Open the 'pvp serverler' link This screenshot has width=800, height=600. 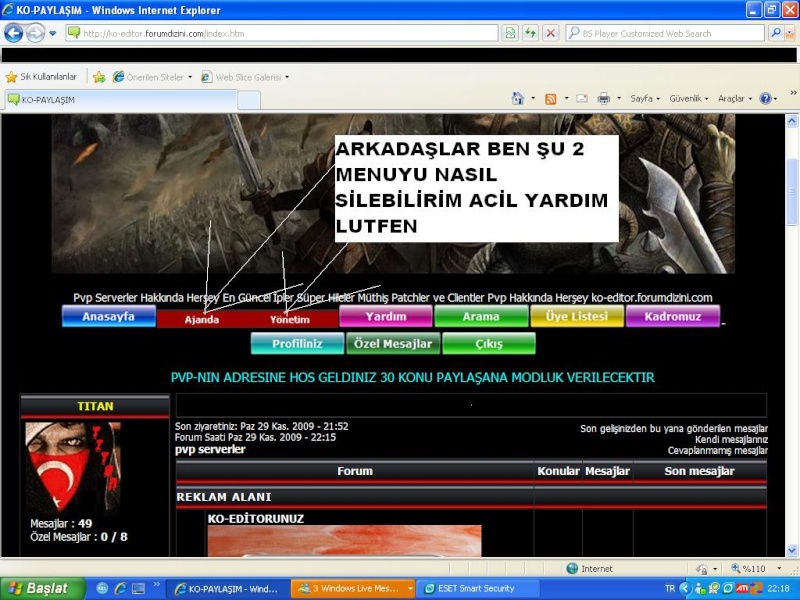[x=210, y=449]
